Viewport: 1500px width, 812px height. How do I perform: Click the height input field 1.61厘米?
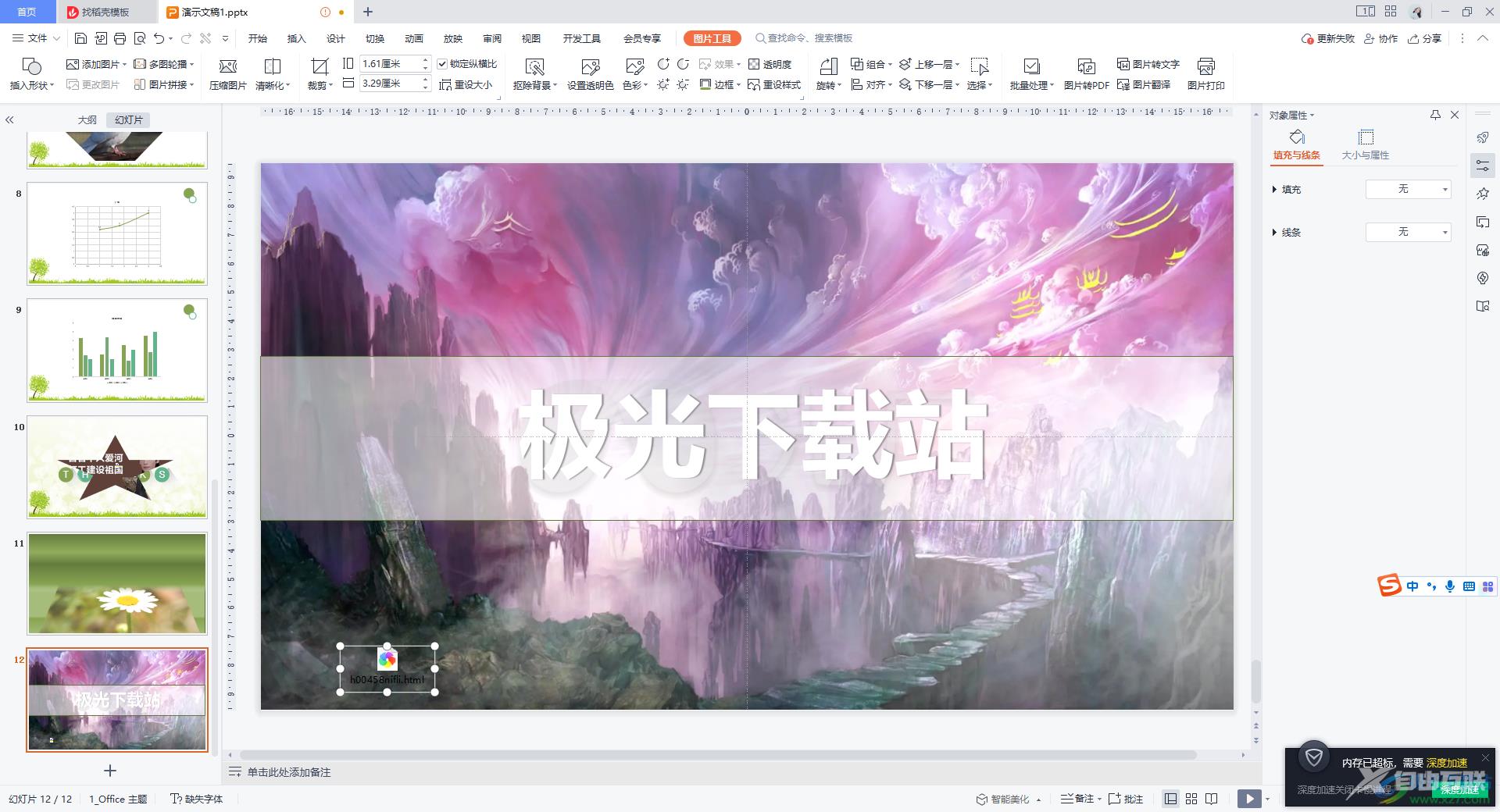click(x=389, y=64)
